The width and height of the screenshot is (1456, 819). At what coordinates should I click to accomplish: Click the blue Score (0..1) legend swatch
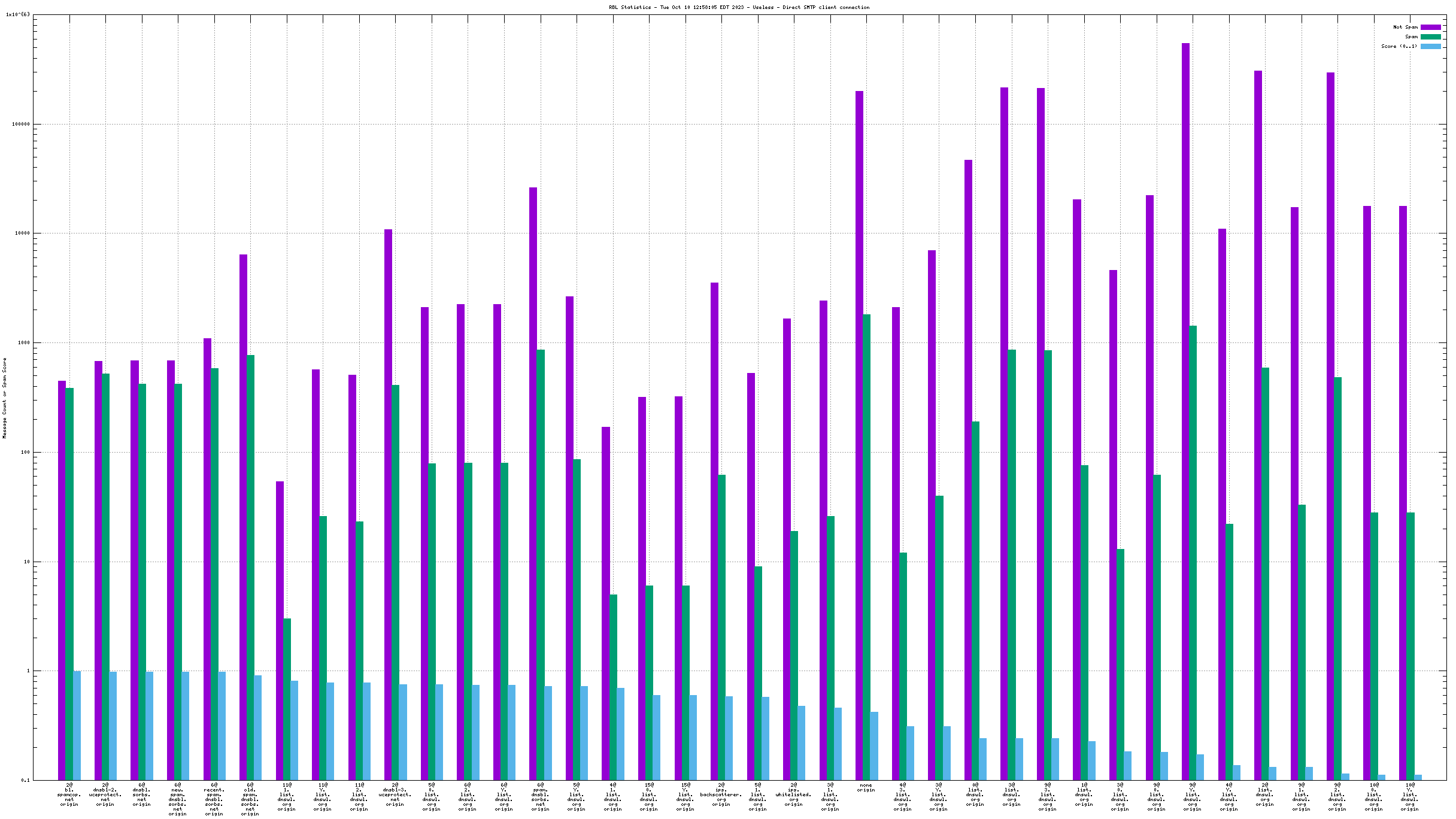tap(1430, 46)
